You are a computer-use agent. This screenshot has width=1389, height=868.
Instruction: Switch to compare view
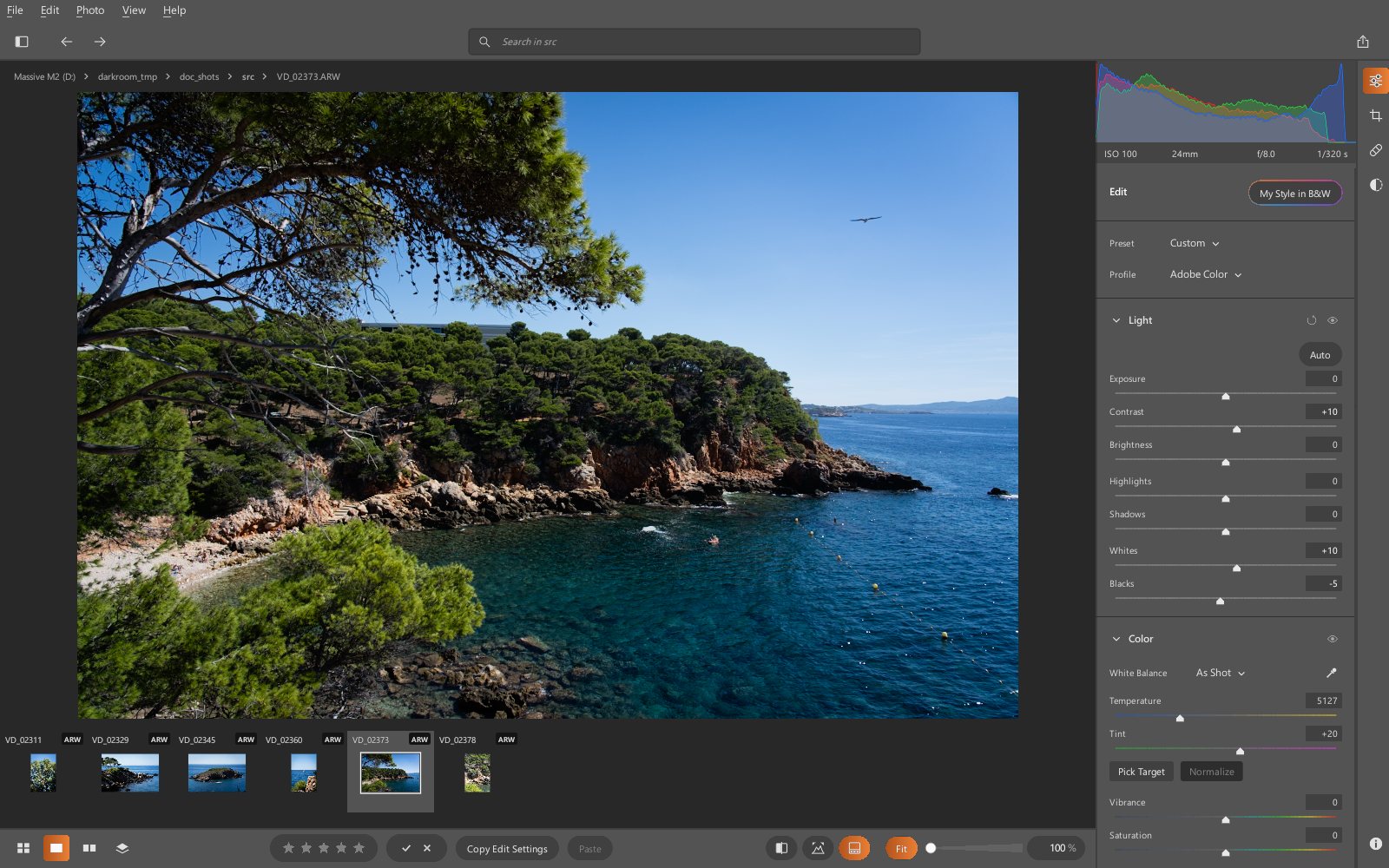click(x=89, y=848)
